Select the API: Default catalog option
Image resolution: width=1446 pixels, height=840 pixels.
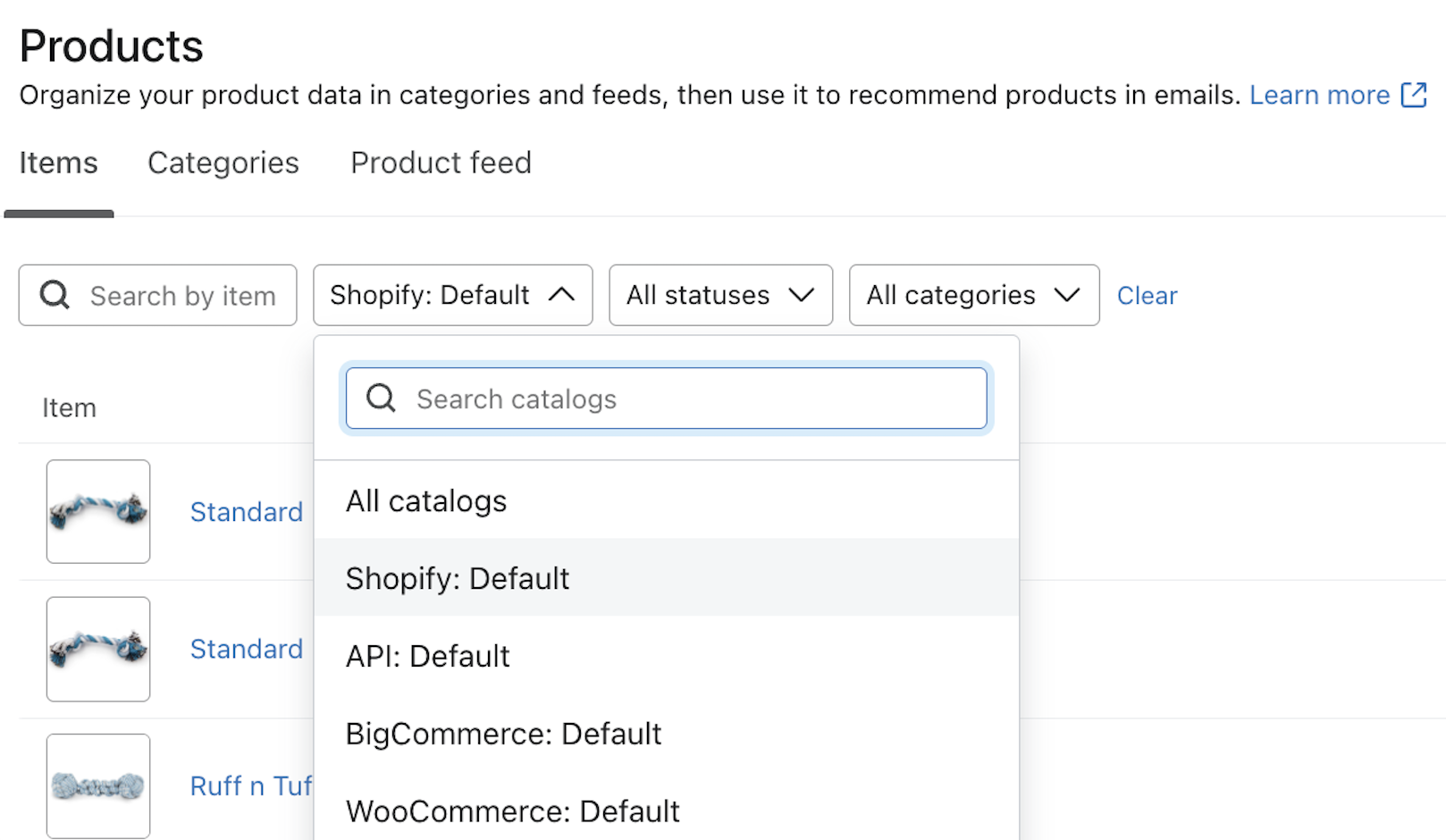[428, 657]
